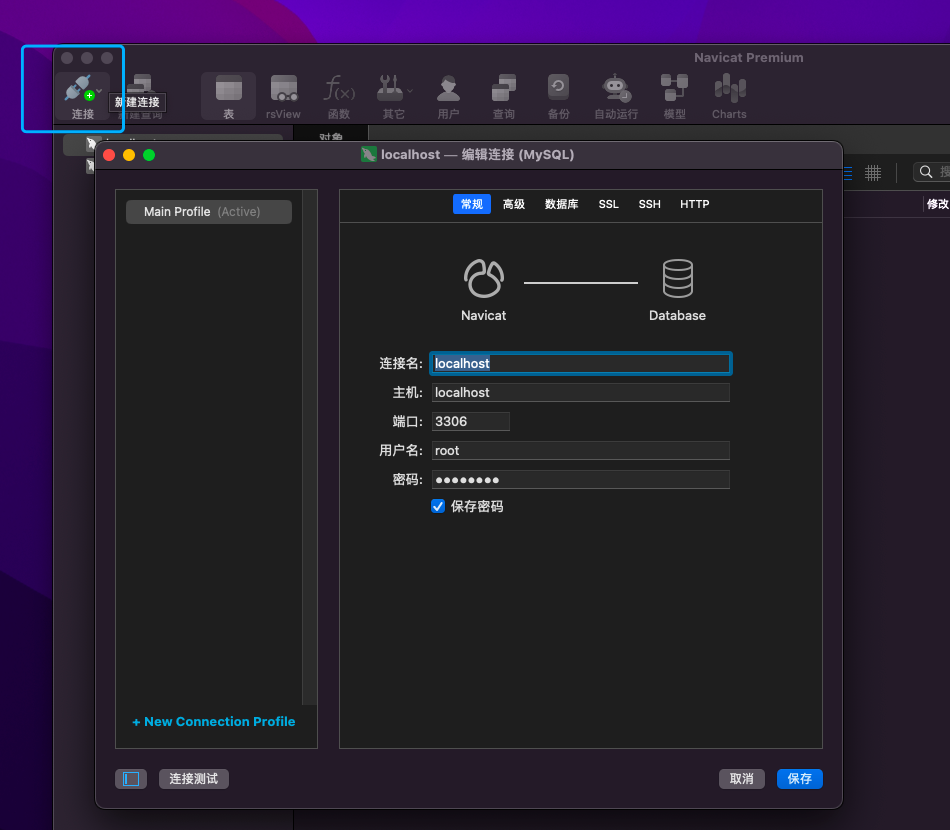
Task: Open the Charts toolbar icon
Action: click(729, 88)
